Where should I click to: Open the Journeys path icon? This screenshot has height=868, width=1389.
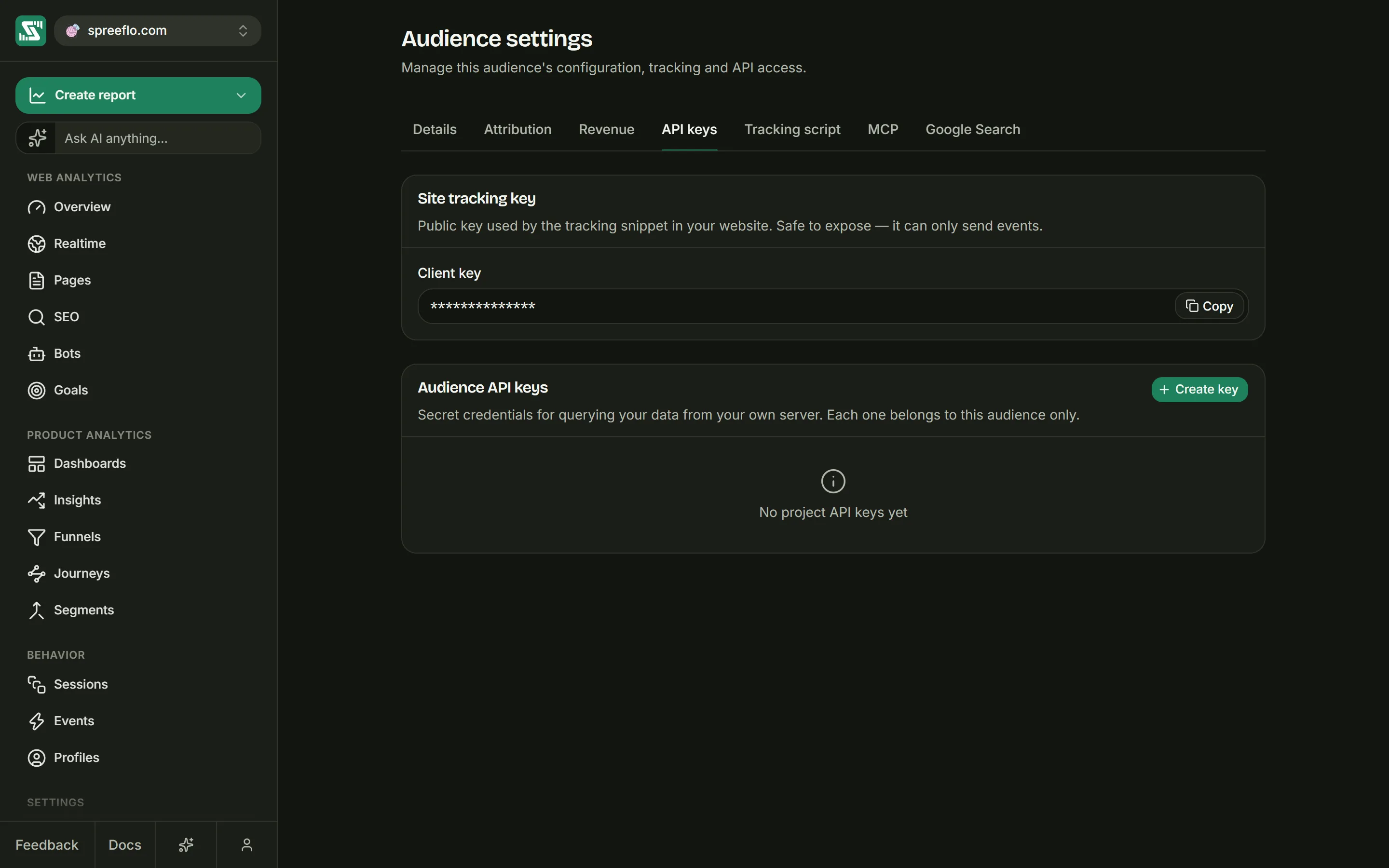point(36,573)
